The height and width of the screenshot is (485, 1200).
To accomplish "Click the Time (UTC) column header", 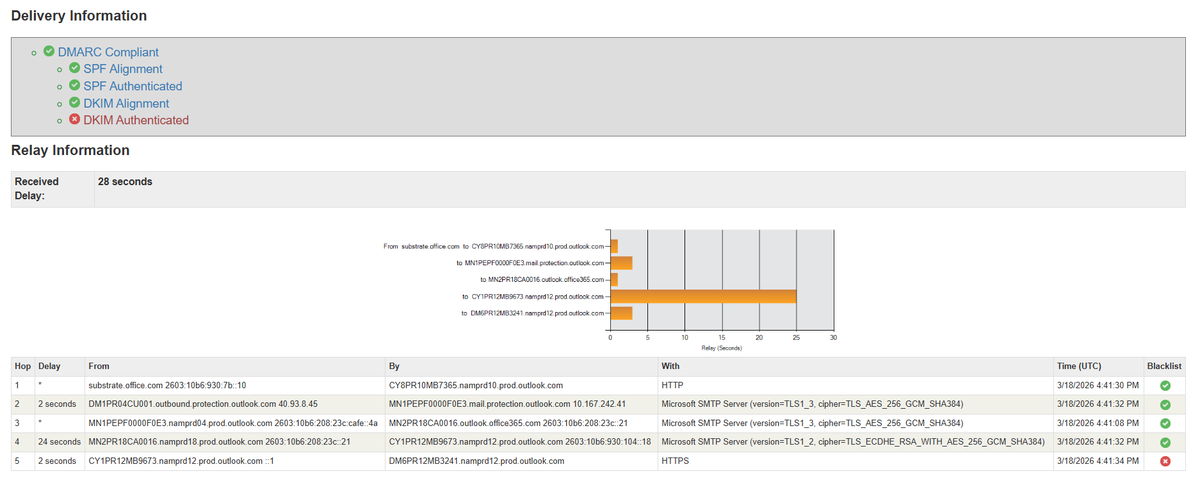I will (1097, 366).
